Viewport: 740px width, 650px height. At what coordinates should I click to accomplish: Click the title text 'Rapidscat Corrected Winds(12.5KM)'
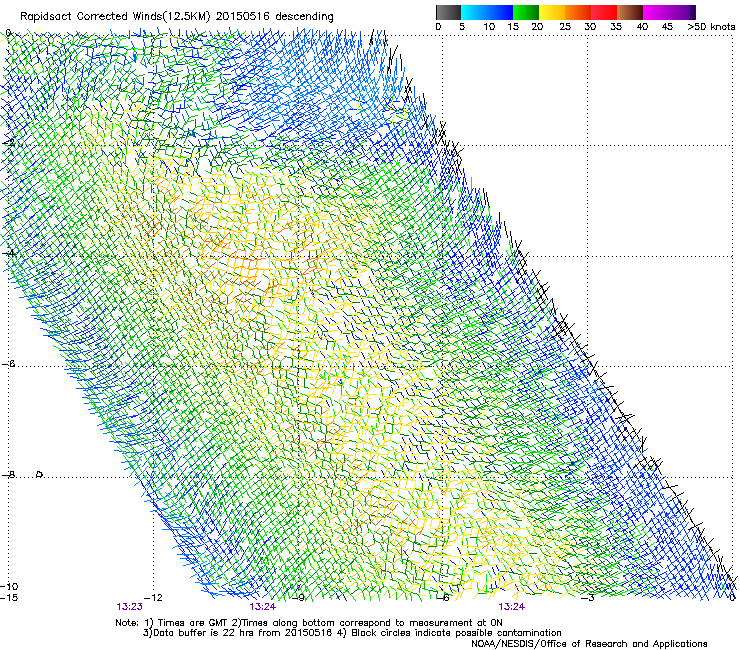click(x=115, y=17)
